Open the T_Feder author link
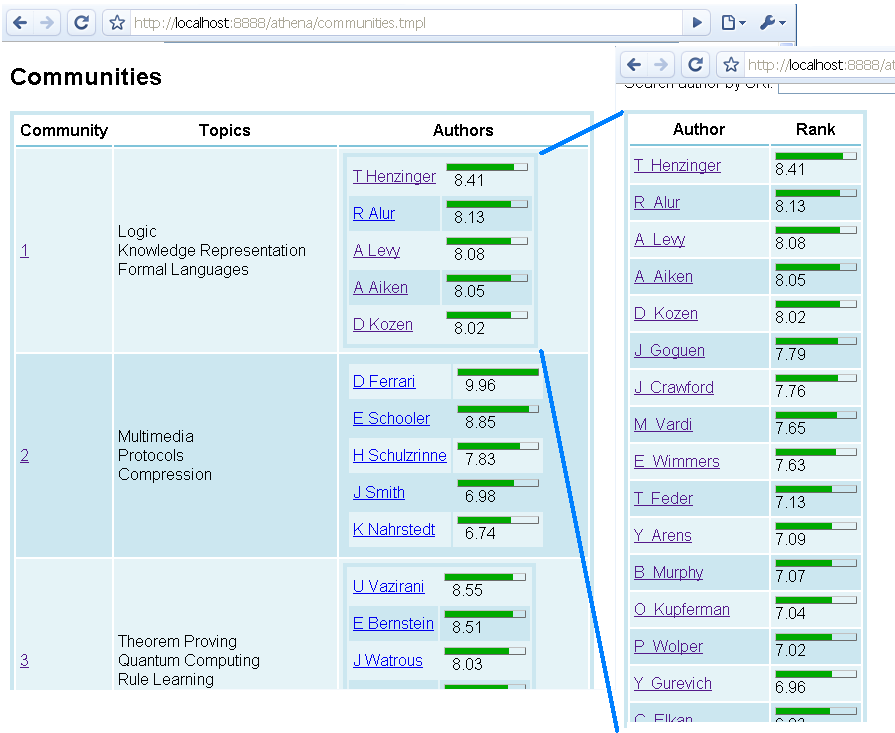The height and width of the screenshot is (733, 895). [x=663, y=498]
